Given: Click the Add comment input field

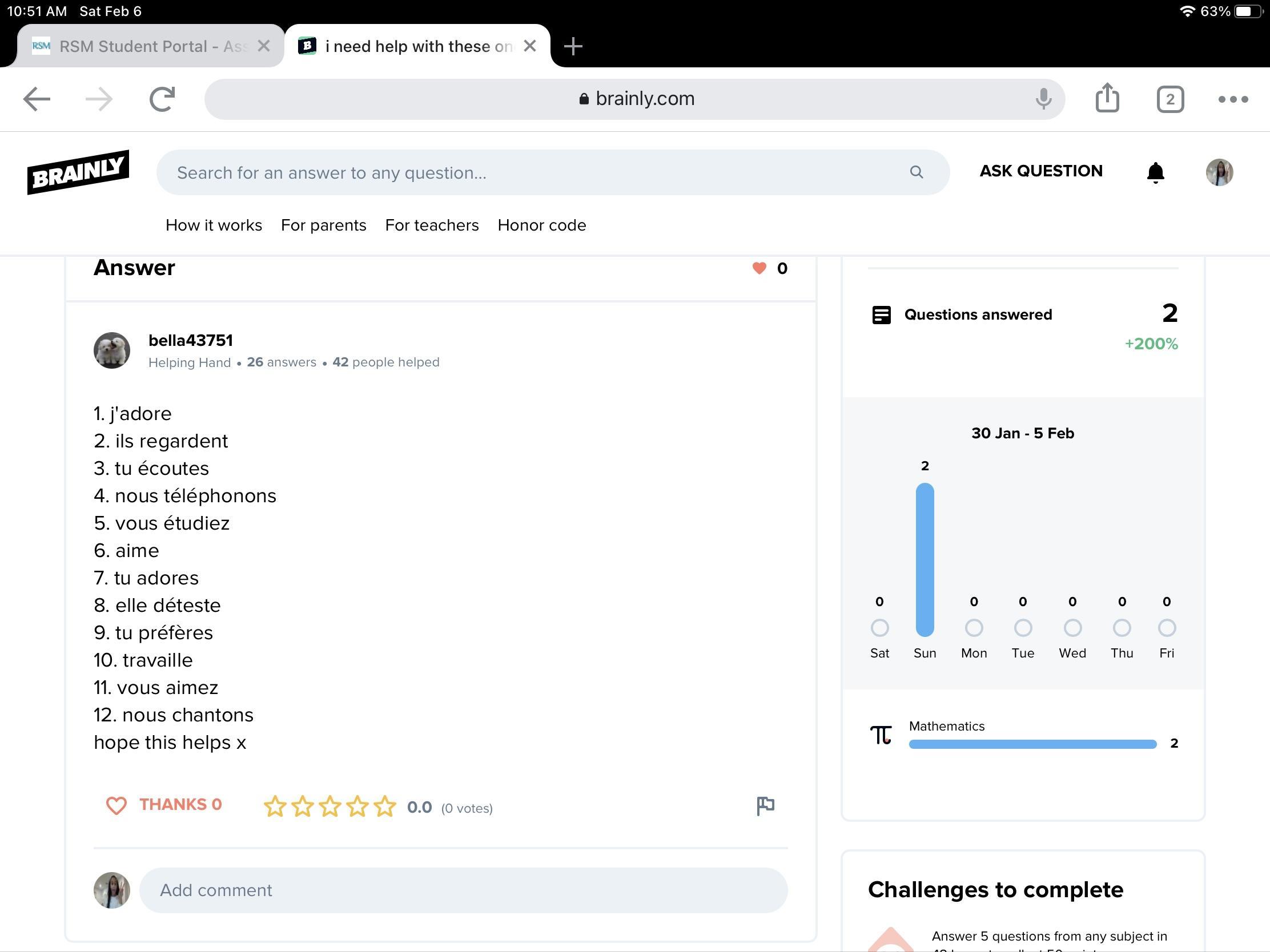Looking at the screenshot, I should pos(463,890).
